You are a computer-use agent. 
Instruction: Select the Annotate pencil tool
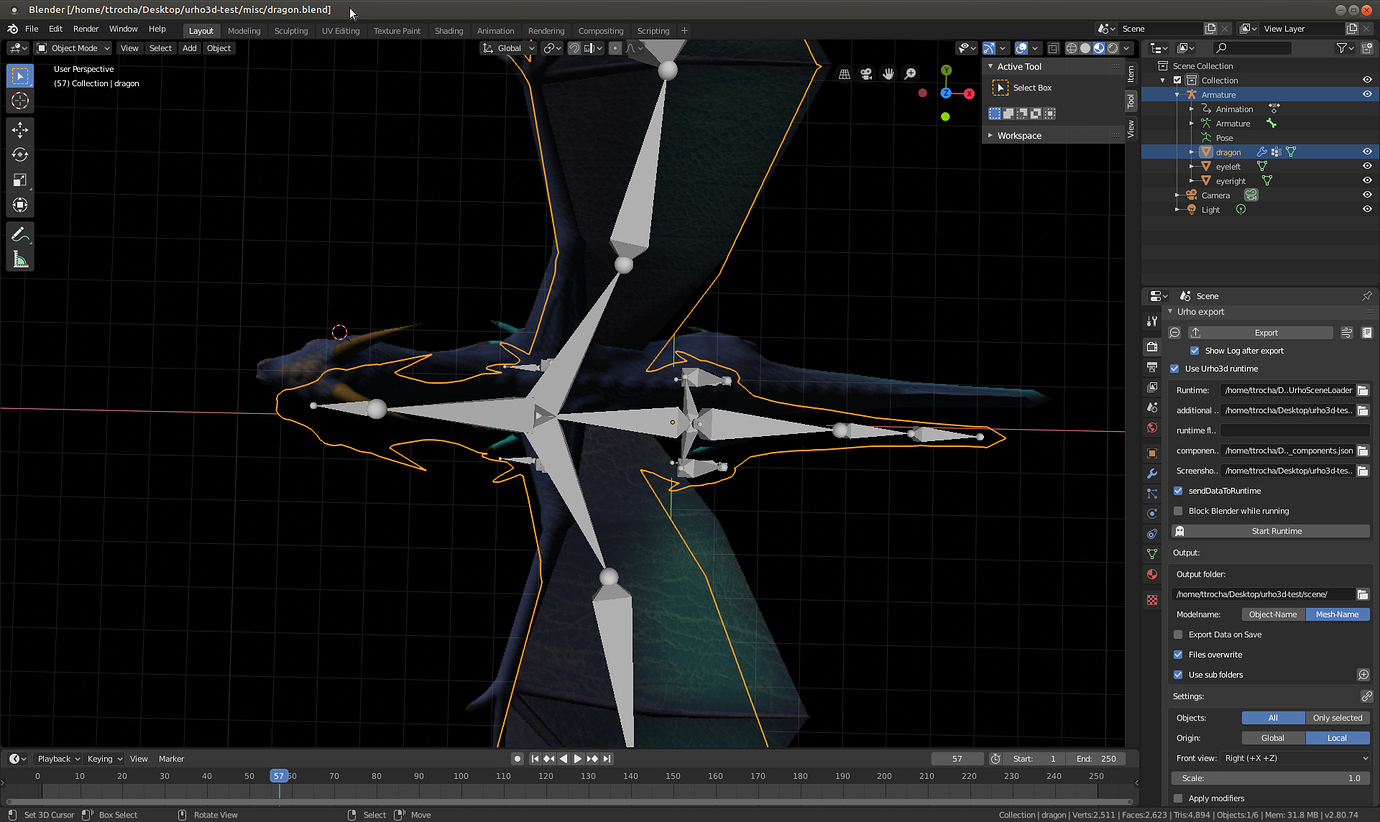click(20, 234)
